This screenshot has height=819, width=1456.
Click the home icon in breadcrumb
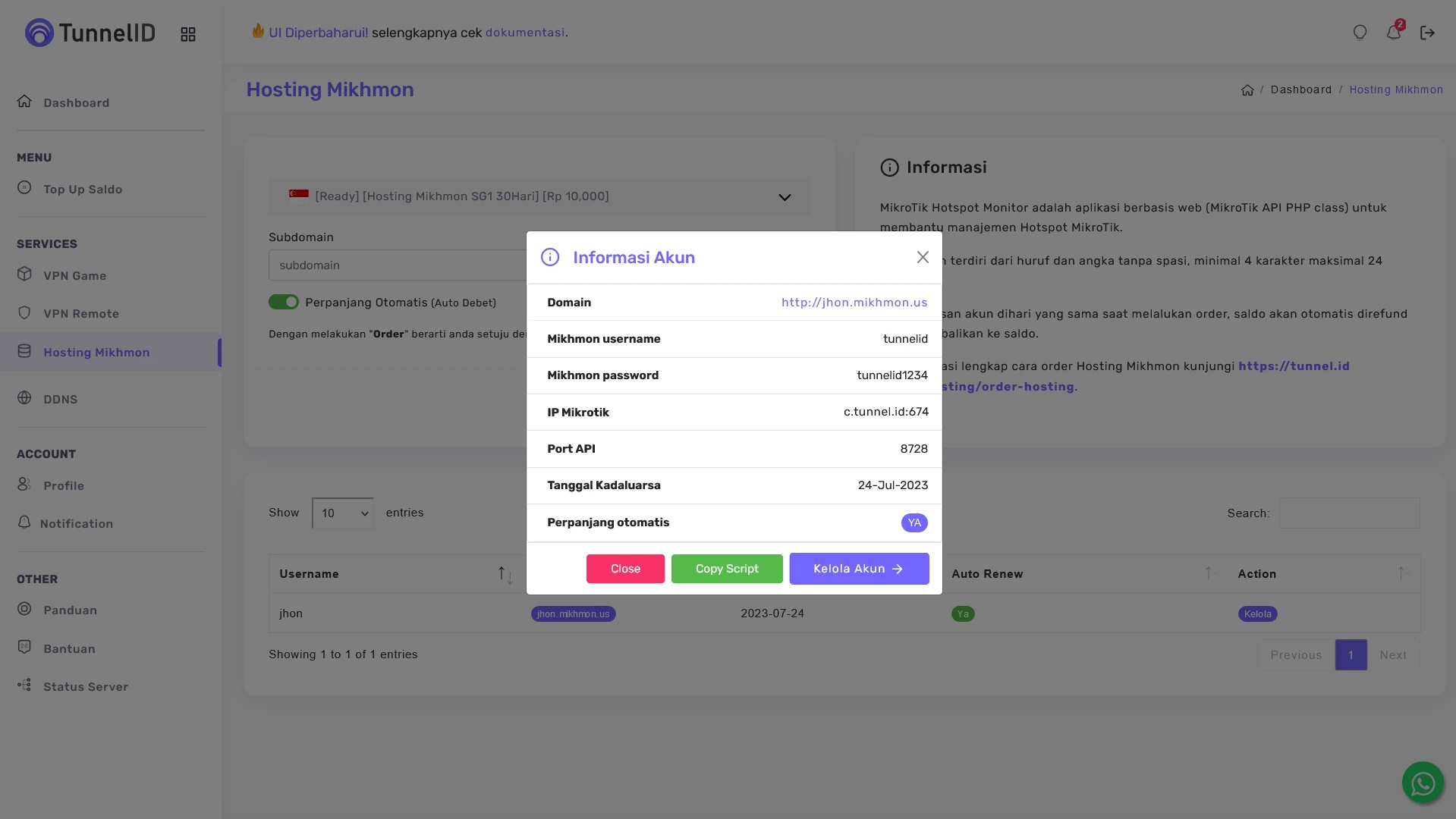pyautogui.click(x=1247, y=90)
